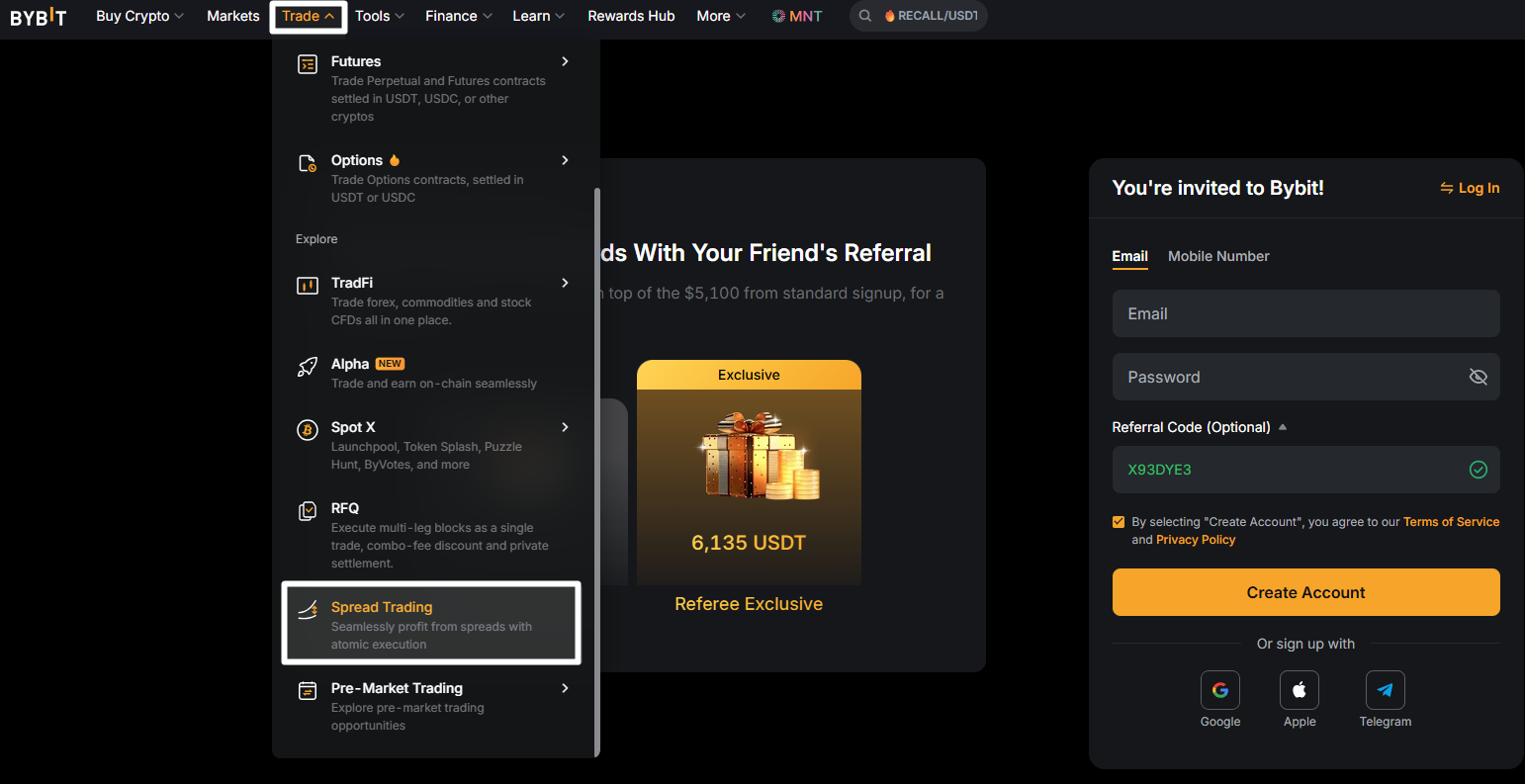Expand the TradFi submenu arrow
This screenshot has width=1525, height=784.
[x=565, y=283]
